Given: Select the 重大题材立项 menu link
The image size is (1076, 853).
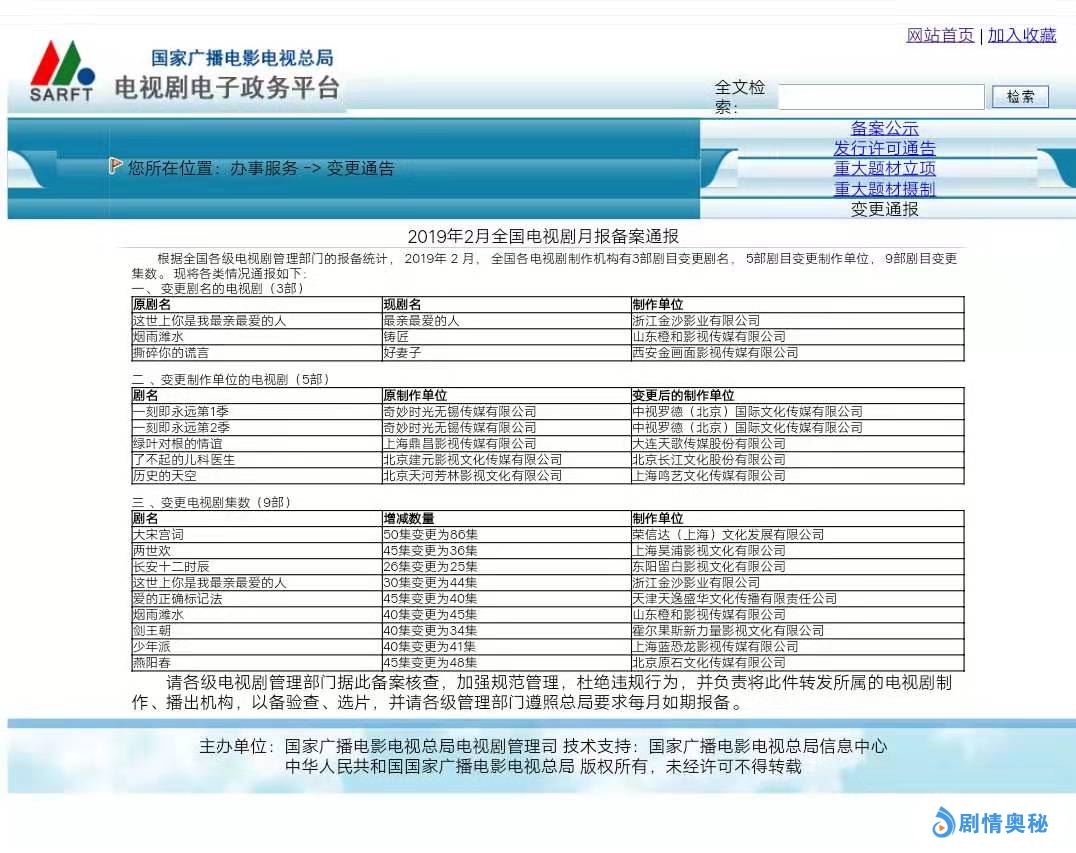Looking at the screenshot, I should (884, 168).
